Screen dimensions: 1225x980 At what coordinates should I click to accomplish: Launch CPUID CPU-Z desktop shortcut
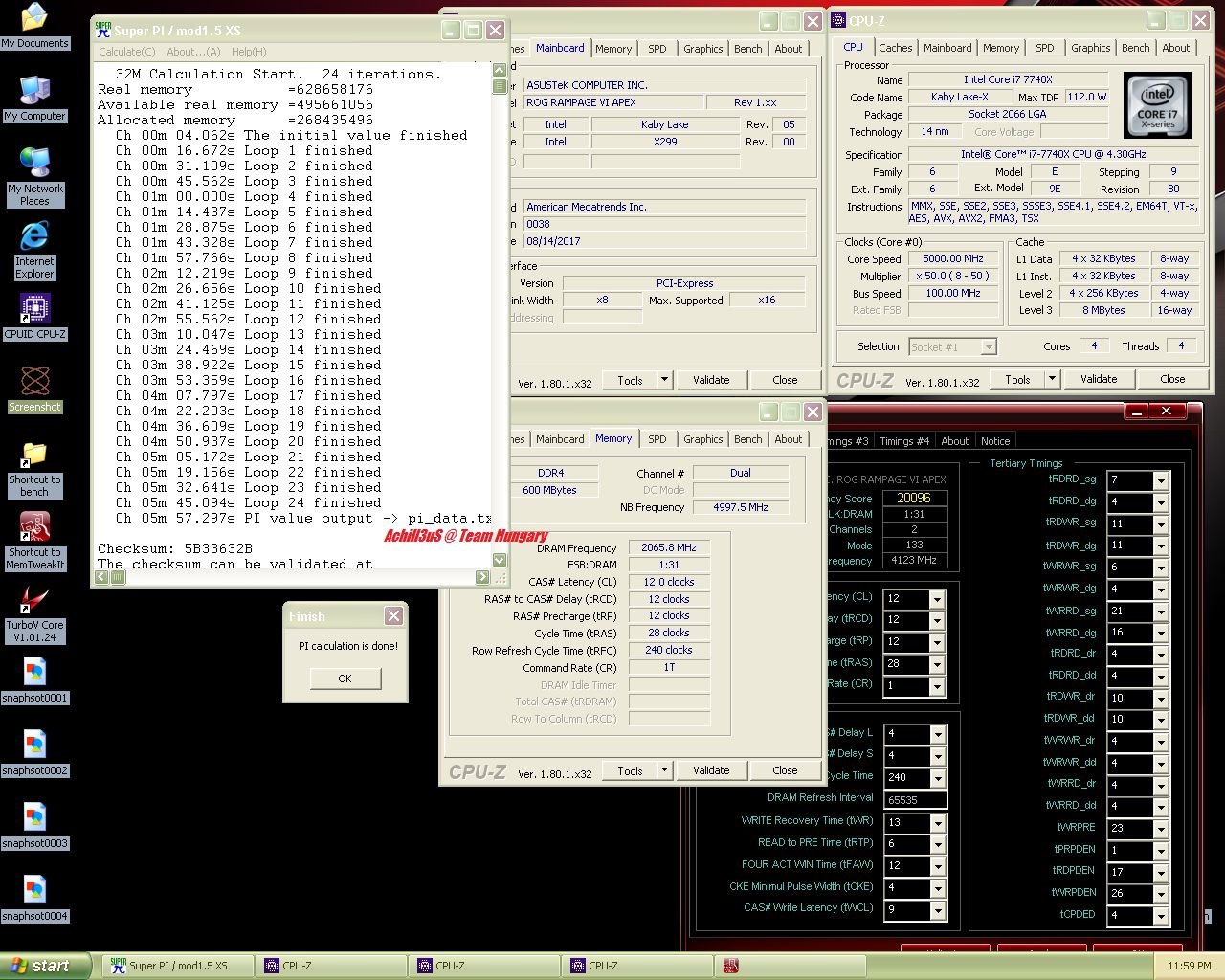[34, 317]
